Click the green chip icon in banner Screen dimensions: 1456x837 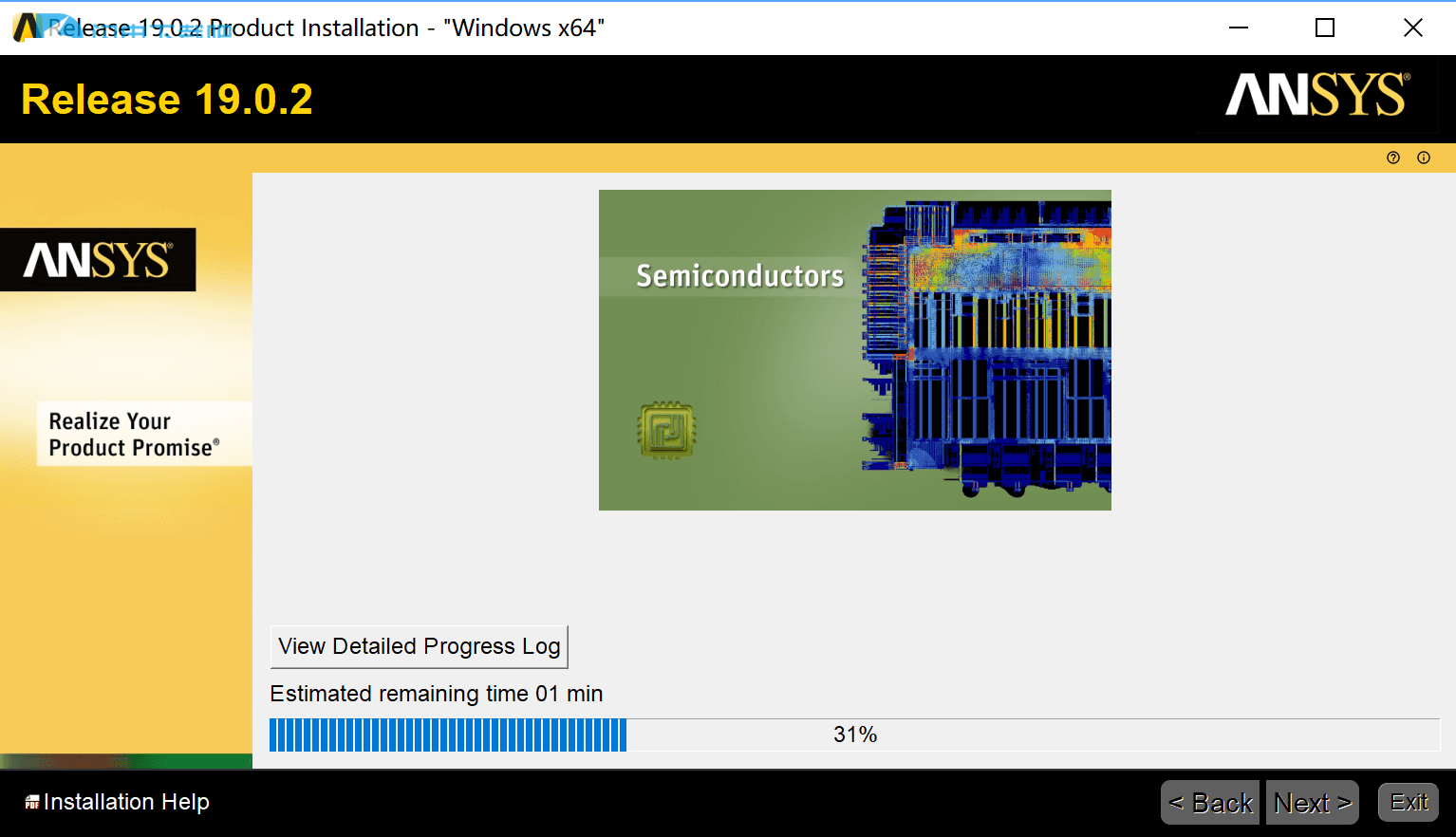(x=666, y=430)
